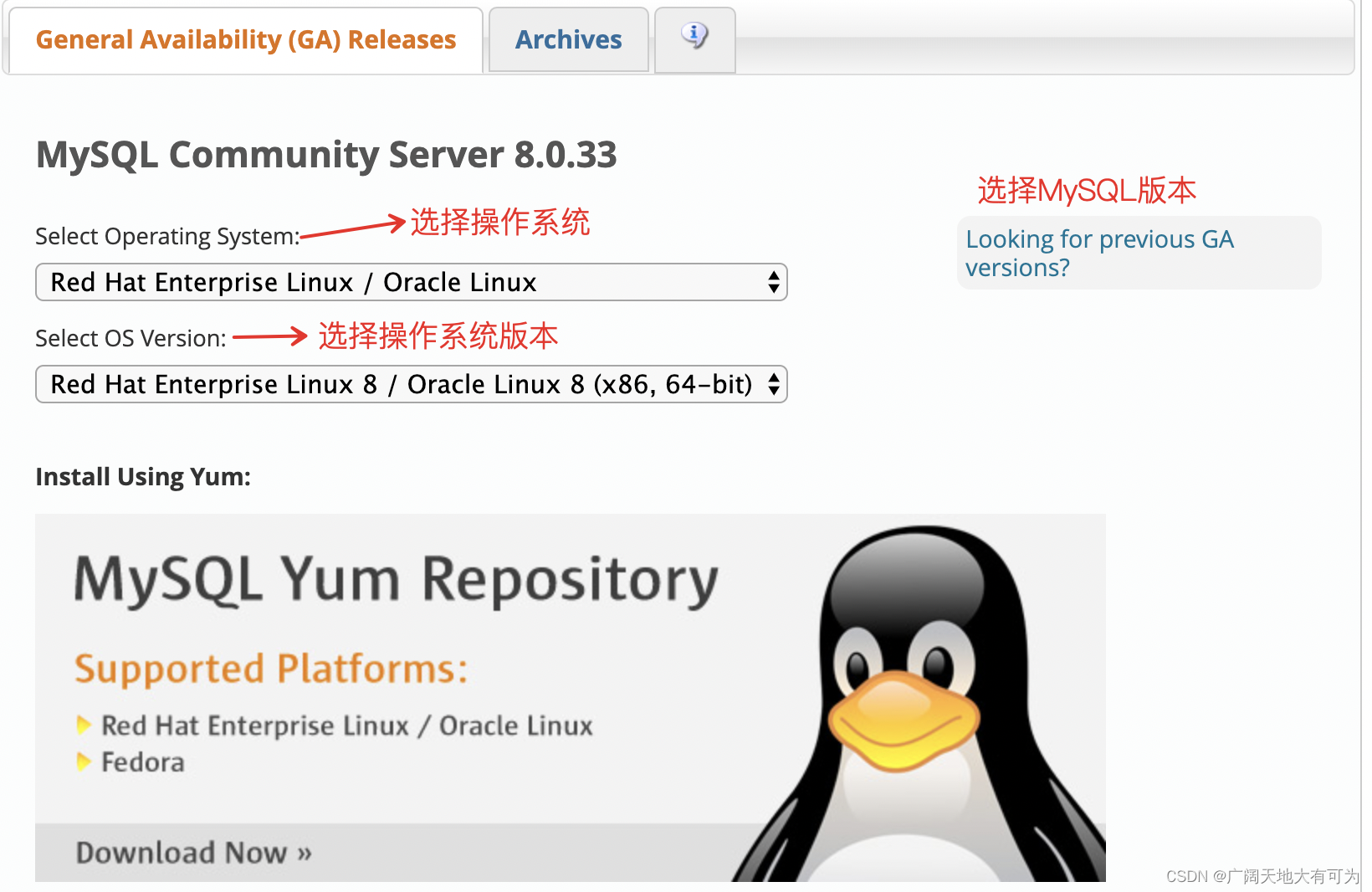
Task: Click the Install Using Yum: label
Action: pos(143,477)
